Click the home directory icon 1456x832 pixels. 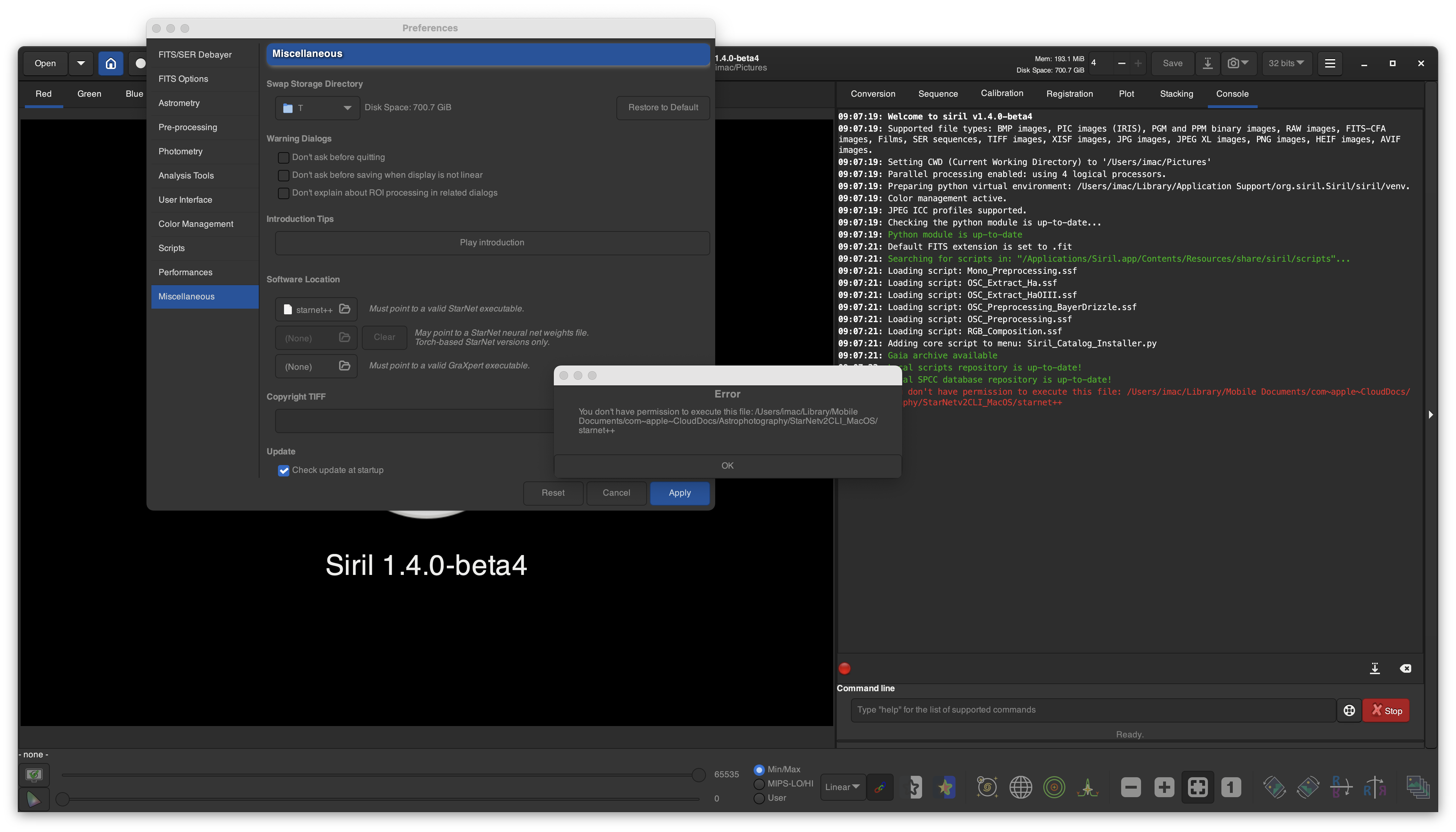coord(111,63)
